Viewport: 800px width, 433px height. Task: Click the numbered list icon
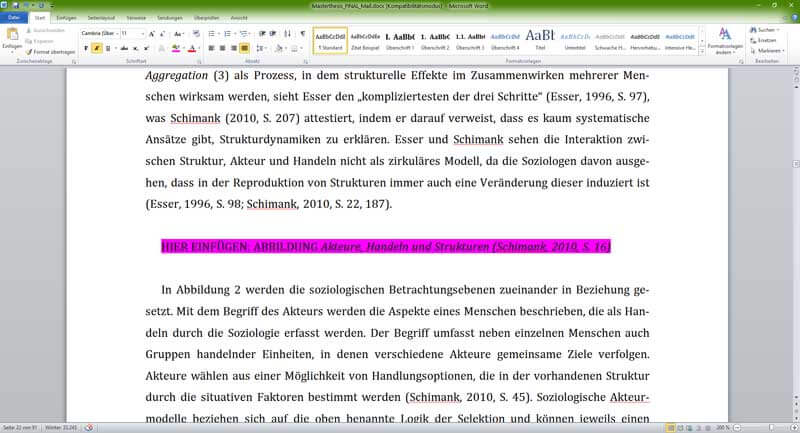coord(228,34)
